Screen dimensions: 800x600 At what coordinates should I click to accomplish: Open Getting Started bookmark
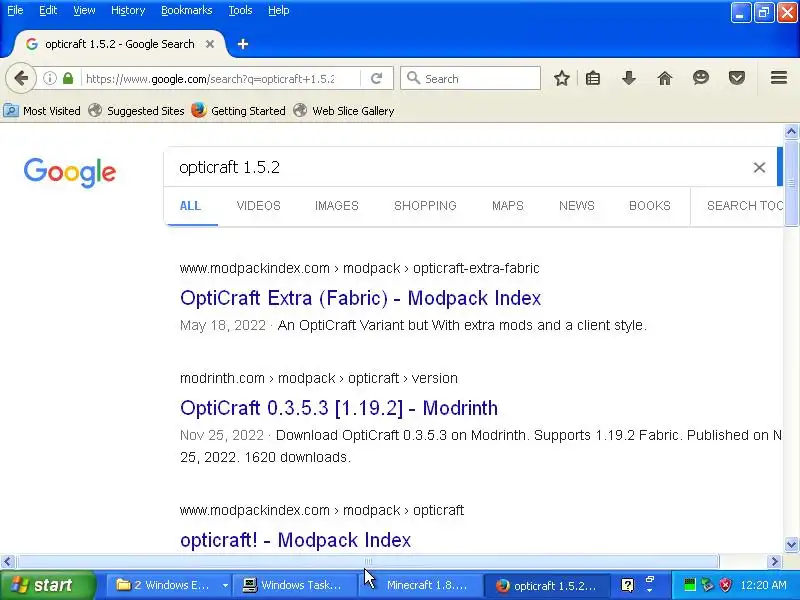pyautogui.click(x=239, y=111)
